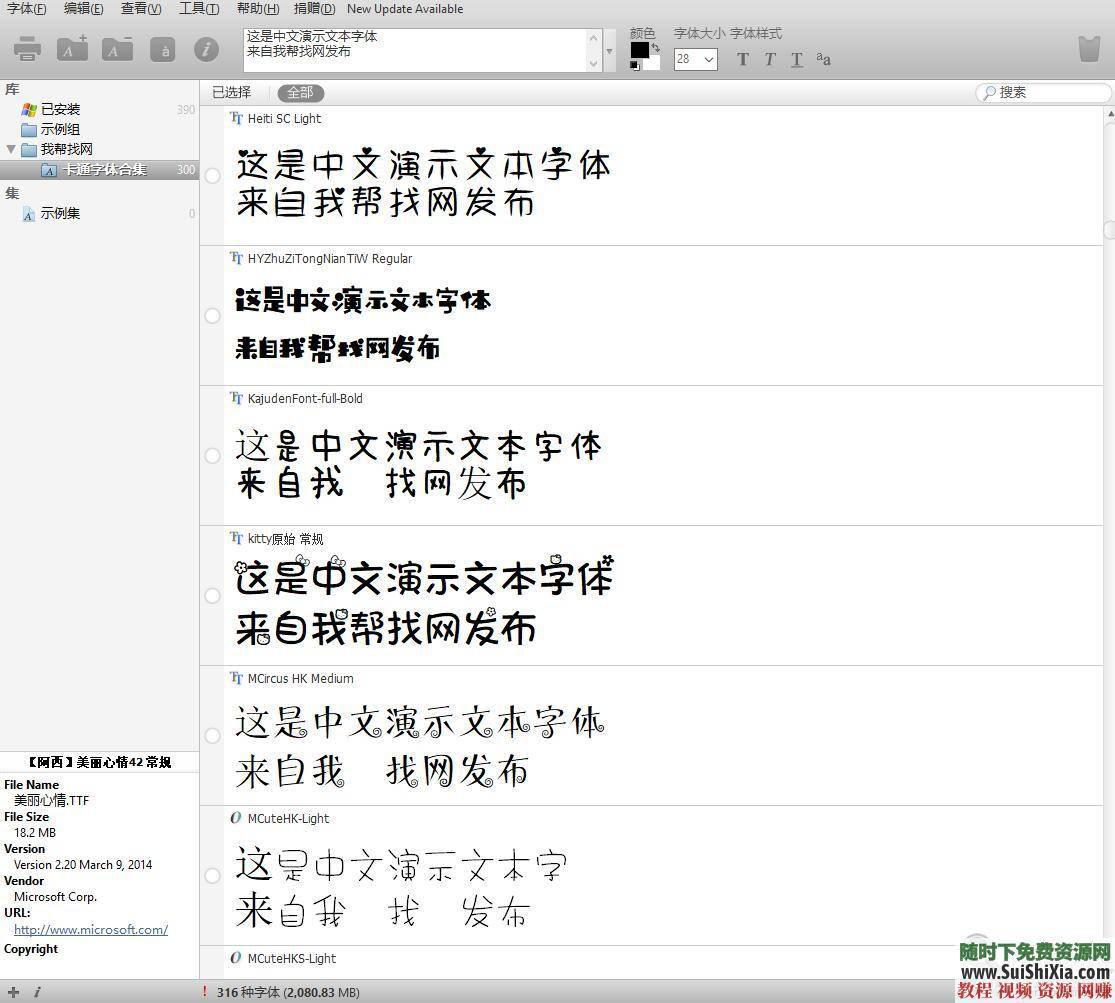Open the font information icon
The height and width of the screenshot is (1003, 1115).
(206, 48)
